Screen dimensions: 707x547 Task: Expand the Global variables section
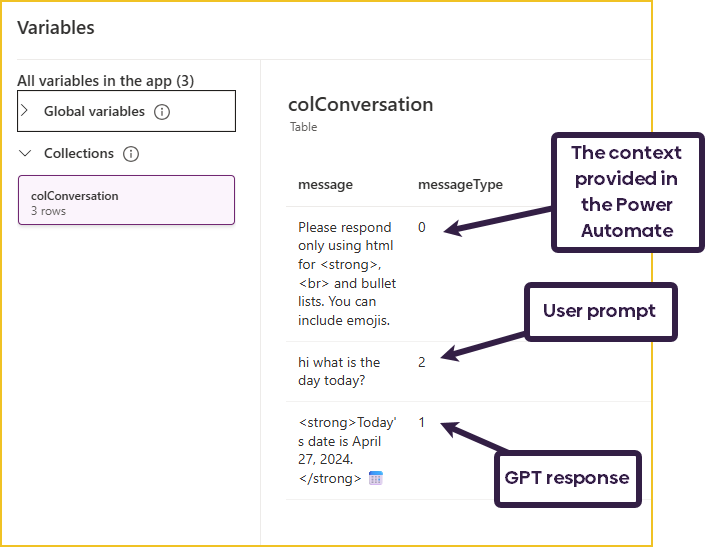click(x=25, y=111)
